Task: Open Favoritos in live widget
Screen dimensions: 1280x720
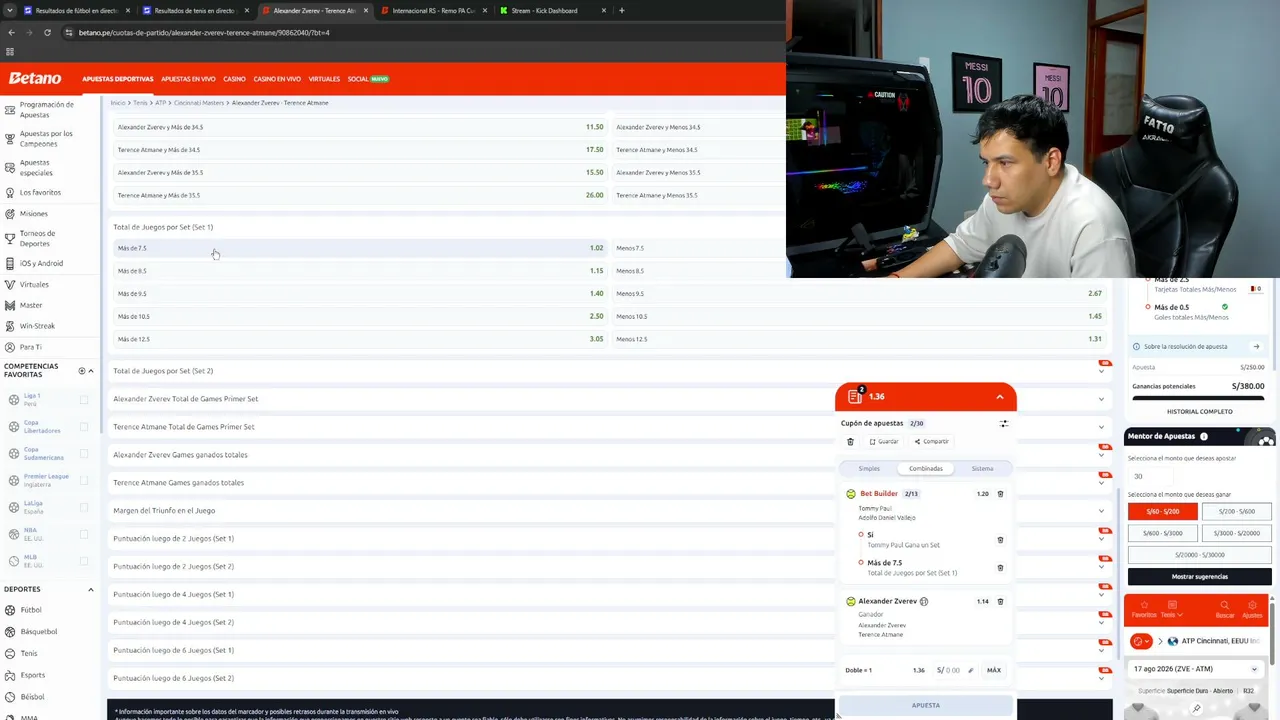Action: [1144, 609]
